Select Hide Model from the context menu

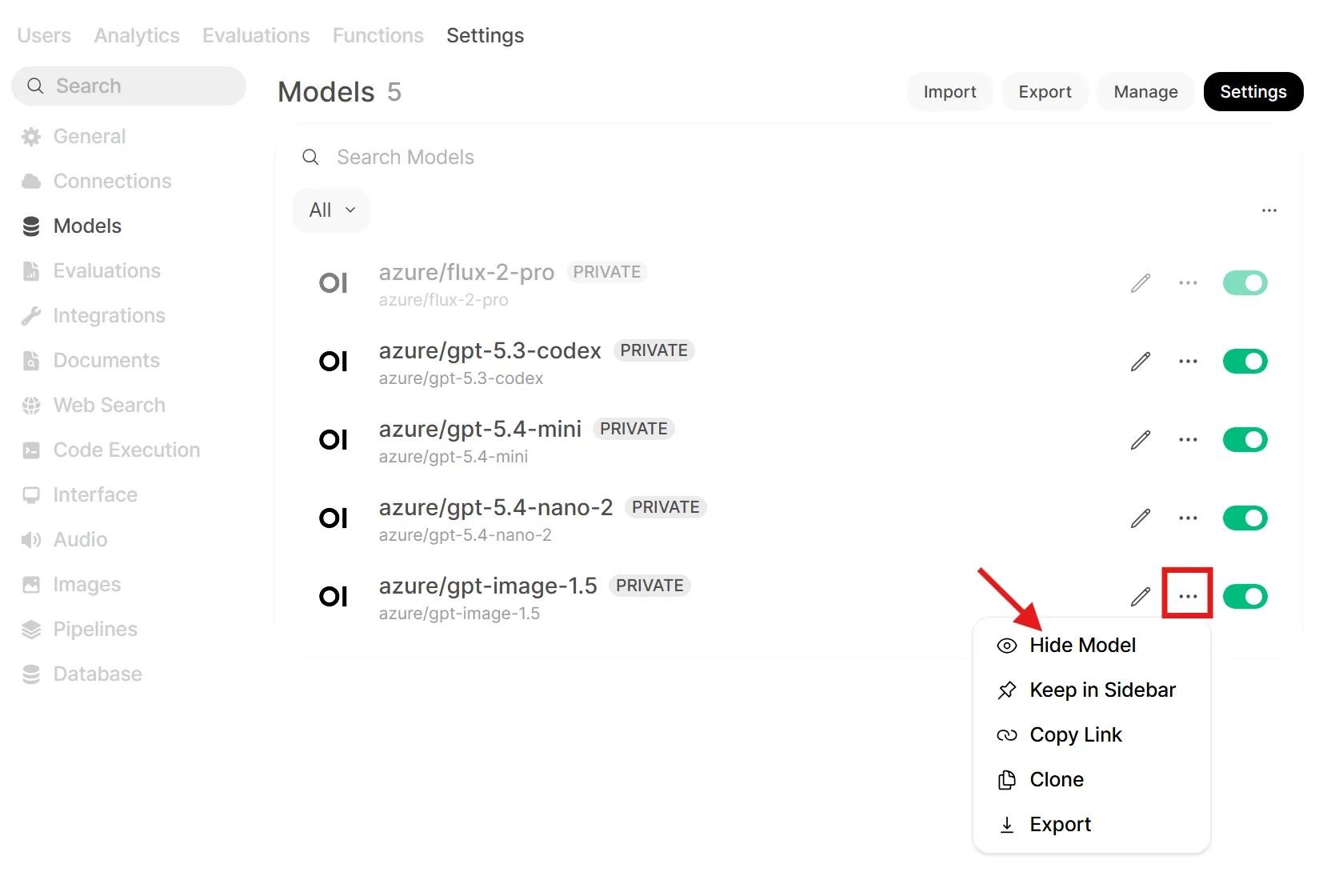tap(1083, 645)
